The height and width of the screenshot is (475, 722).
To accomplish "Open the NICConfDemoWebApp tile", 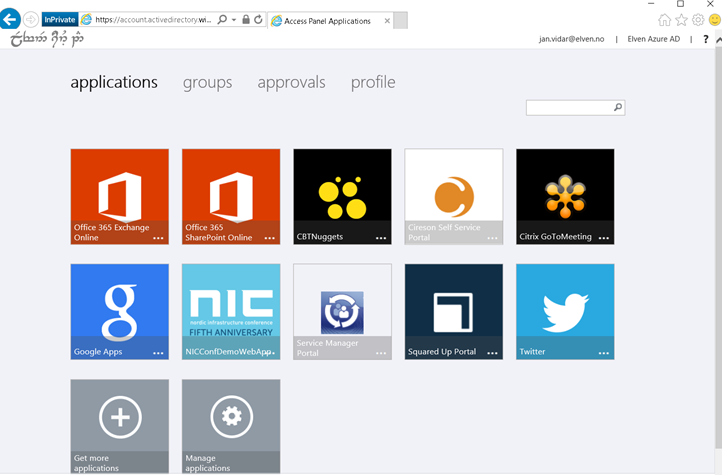I will tap(231, 312).
